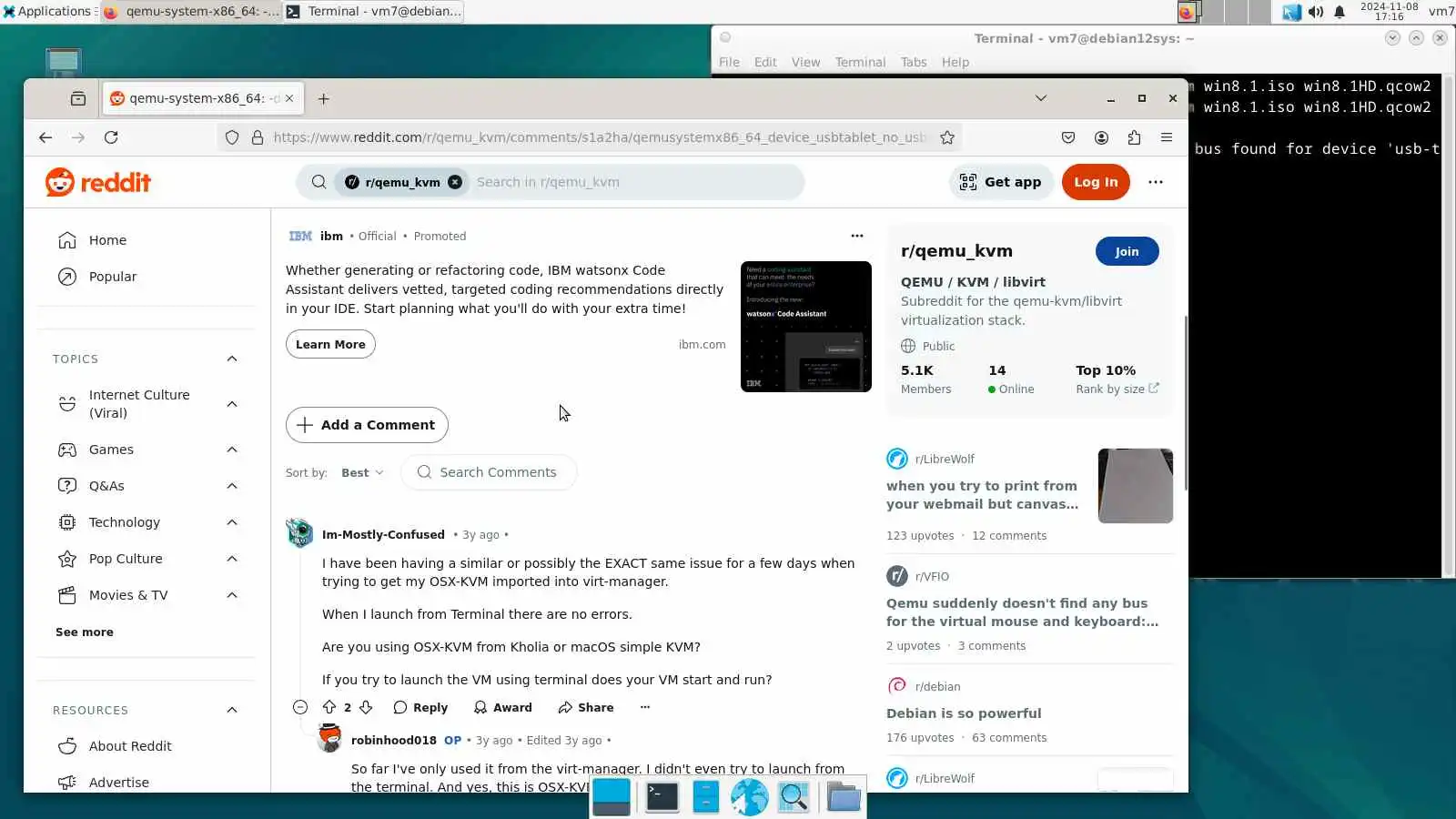Open the notifications bell in system tray
Image resolution: width=1456 pixels, height=819 pixels.
pyautogui.click(x=1340, y=12)
